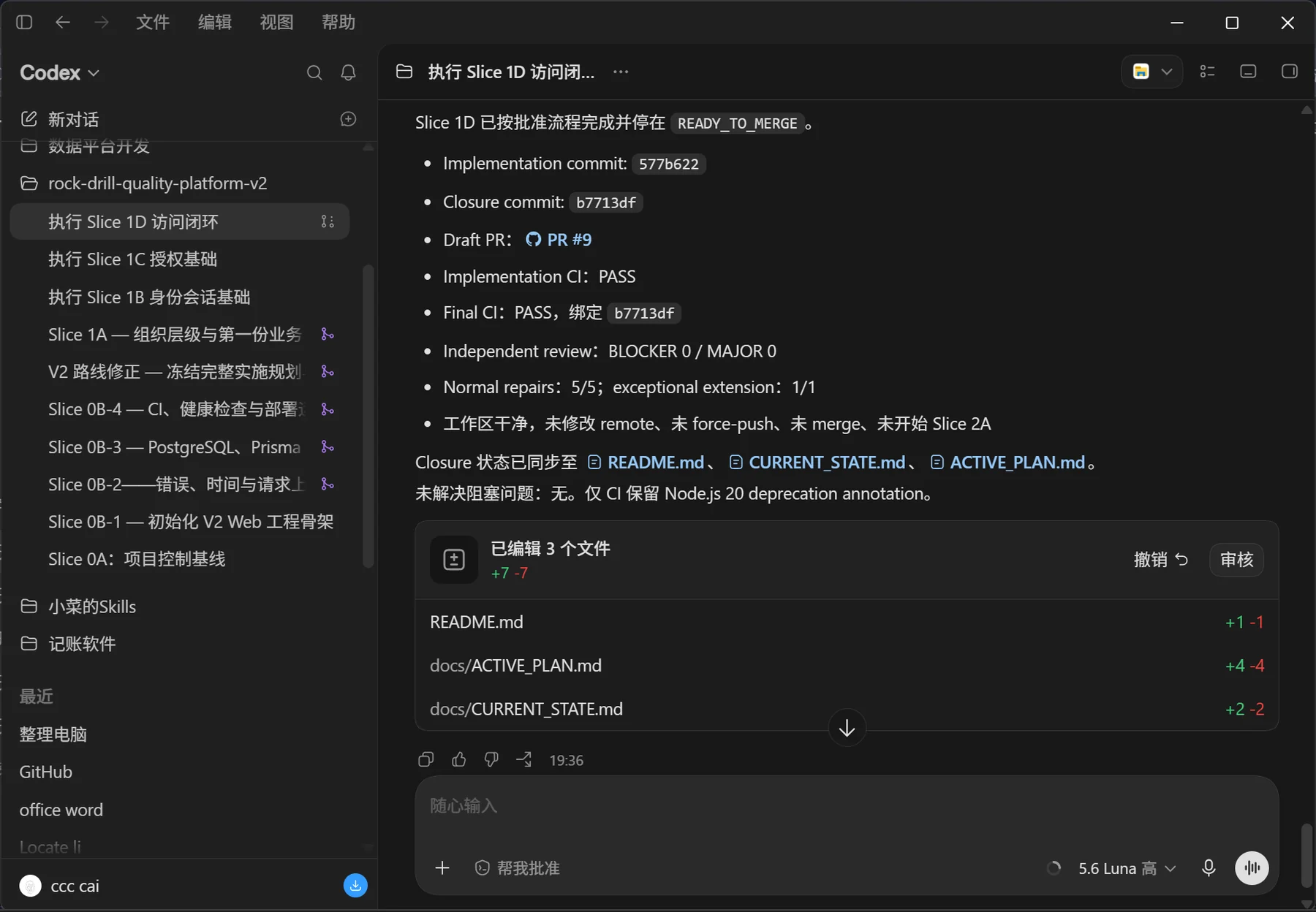Open the README.md row in edited files
Viewport: 1316px width, 912px height.
click(847, 622)
